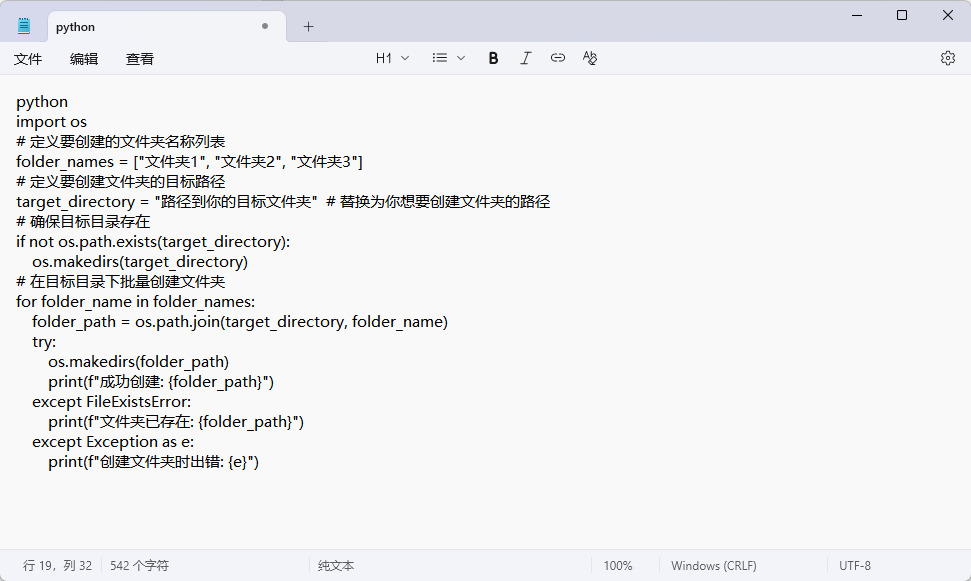Click the 'os.makedirs(folder_path)' line
Screen dimensions: 971x581
coord(139,362)
